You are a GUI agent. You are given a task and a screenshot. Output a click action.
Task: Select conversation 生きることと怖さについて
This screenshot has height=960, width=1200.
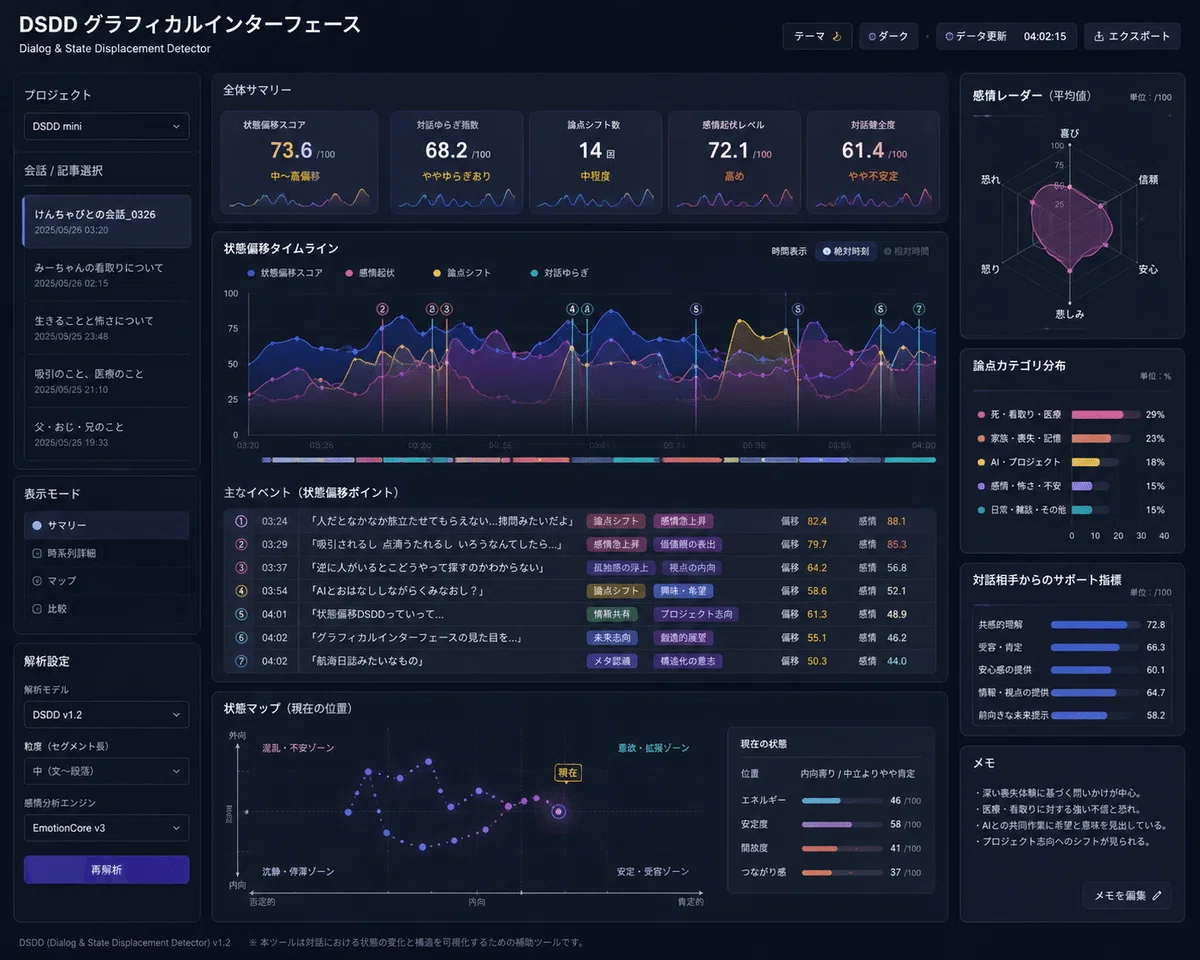click(106, 328)
